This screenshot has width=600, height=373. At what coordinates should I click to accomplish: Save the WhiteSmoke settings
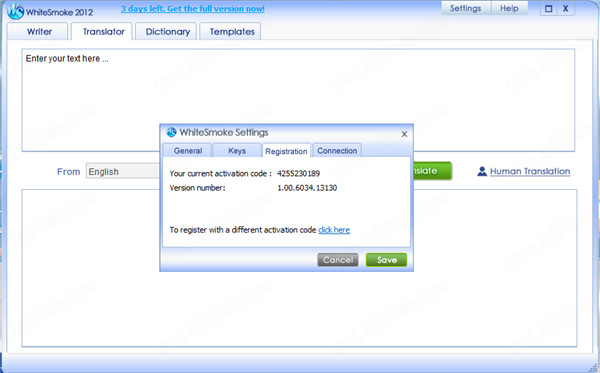click(386, 260)
